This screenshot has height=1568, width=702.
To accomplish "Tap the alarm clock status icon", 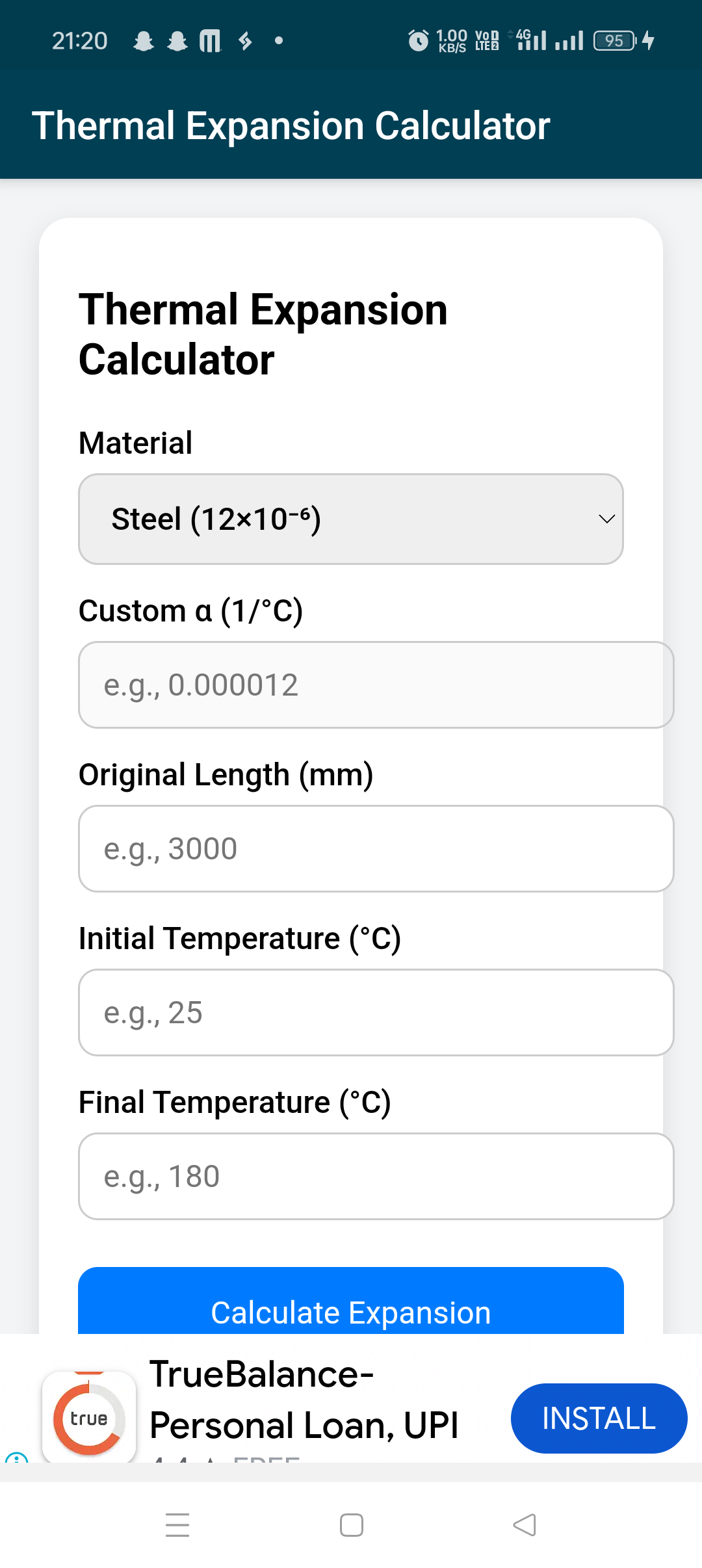I will pos(418,40).
